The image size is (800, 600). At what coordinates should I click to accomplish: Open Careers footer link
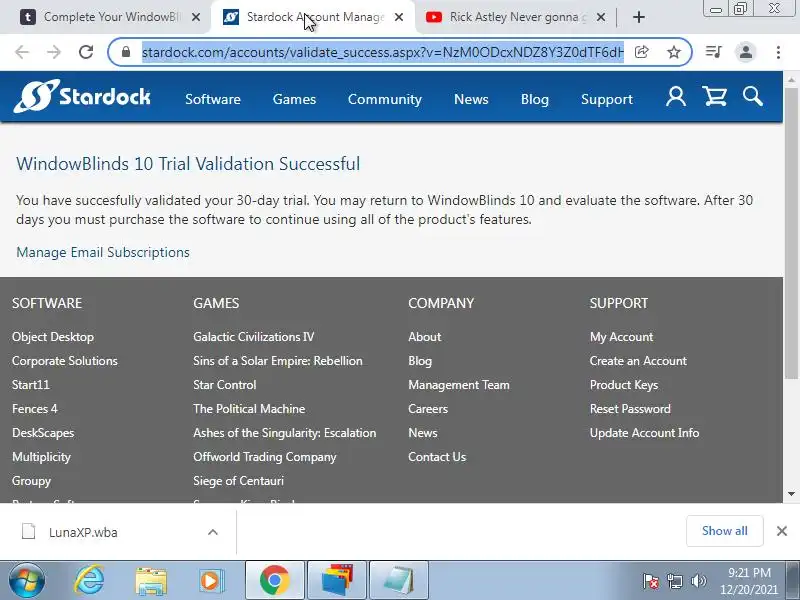[x=428, y=409]
